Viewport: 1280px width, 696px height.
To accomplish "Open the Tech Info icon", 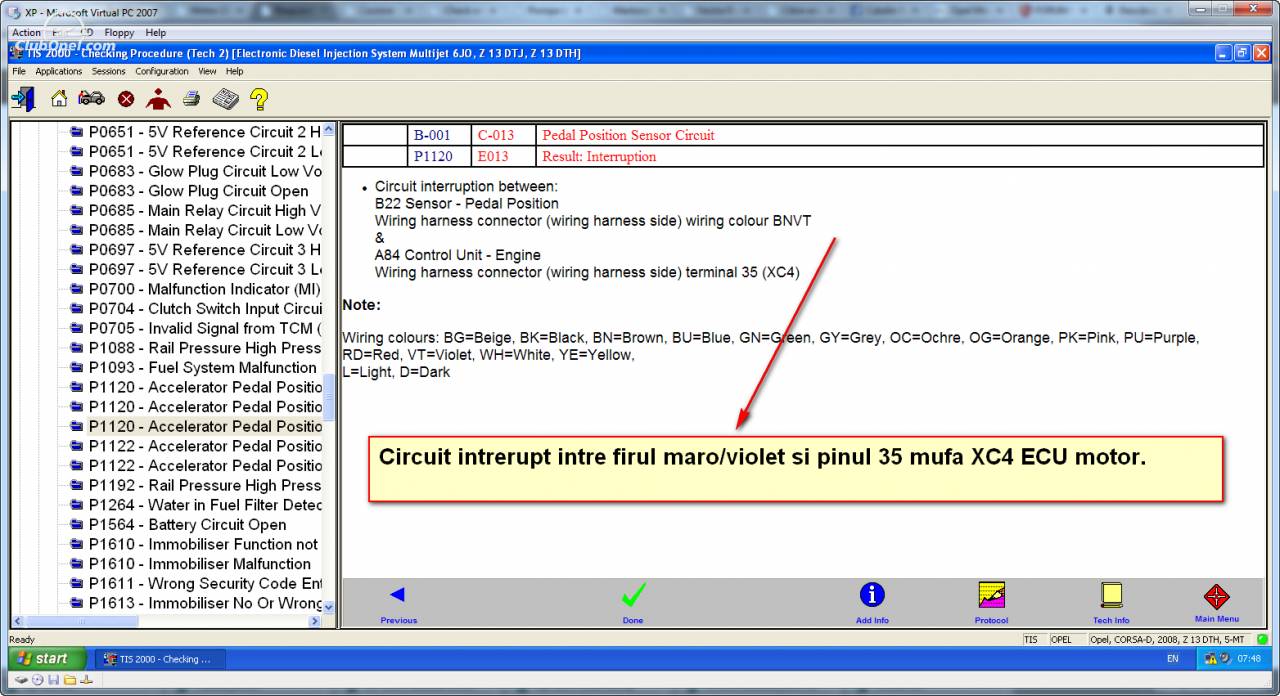I will click(x=1111, y=603).
